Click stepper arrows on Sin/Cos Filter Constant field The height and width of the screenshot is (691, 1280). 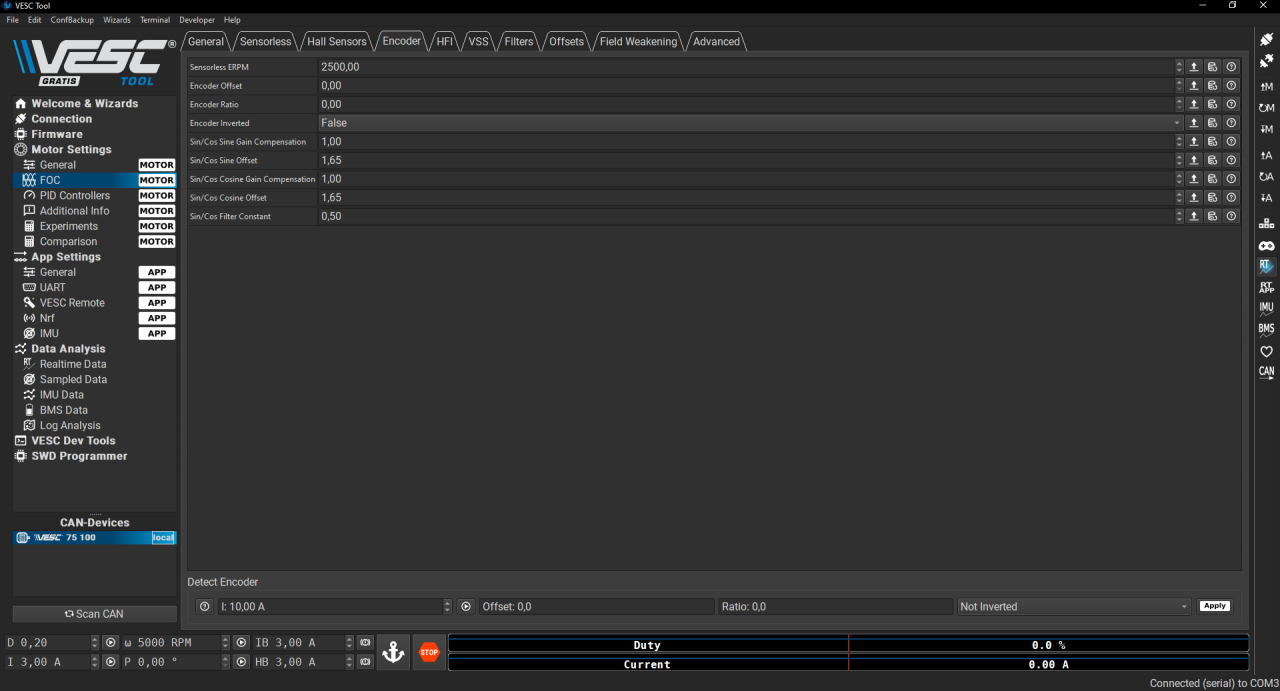[1179, 216]
